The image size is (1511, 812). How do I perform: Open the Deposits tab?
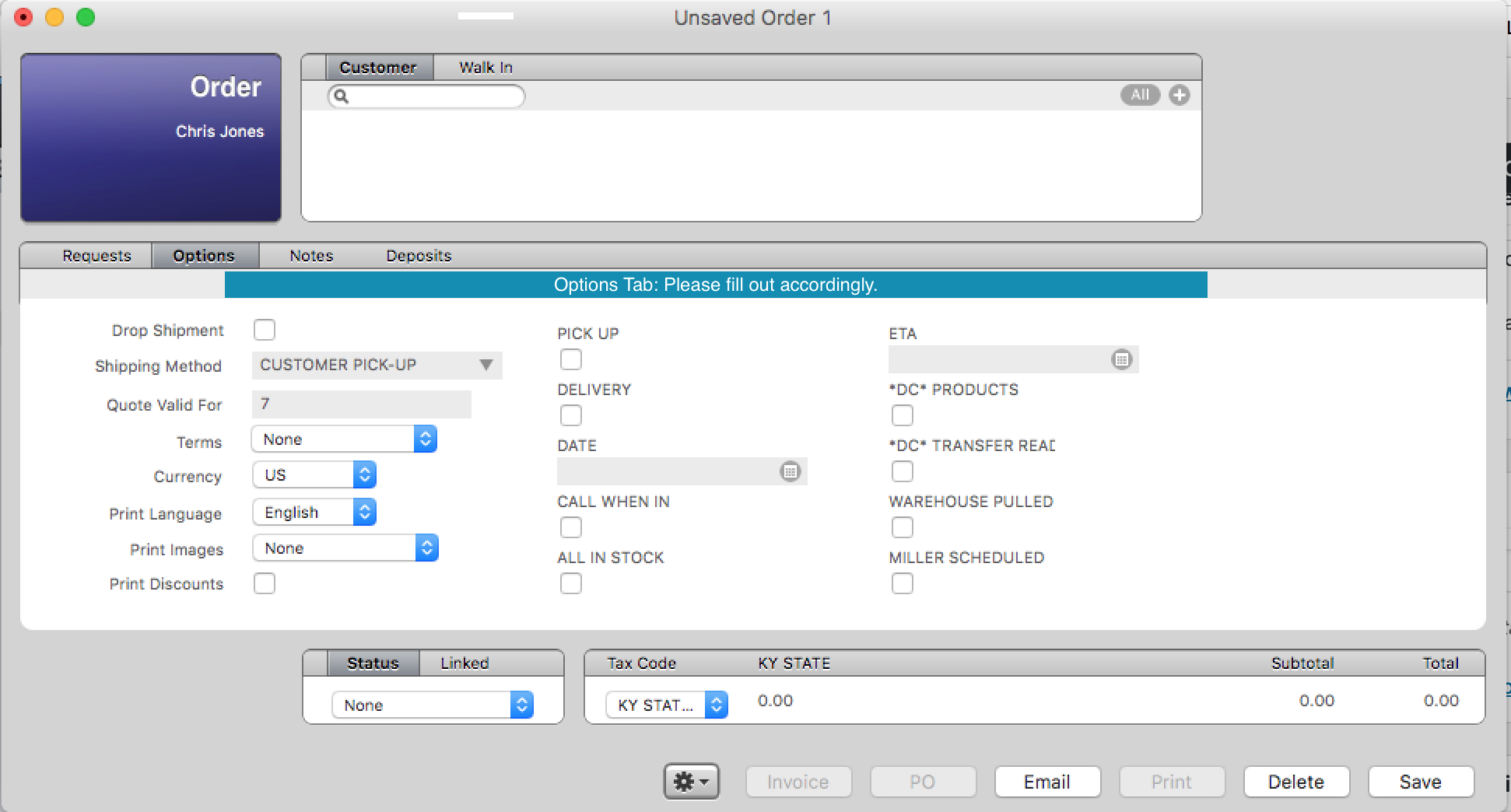coord(419,256)
